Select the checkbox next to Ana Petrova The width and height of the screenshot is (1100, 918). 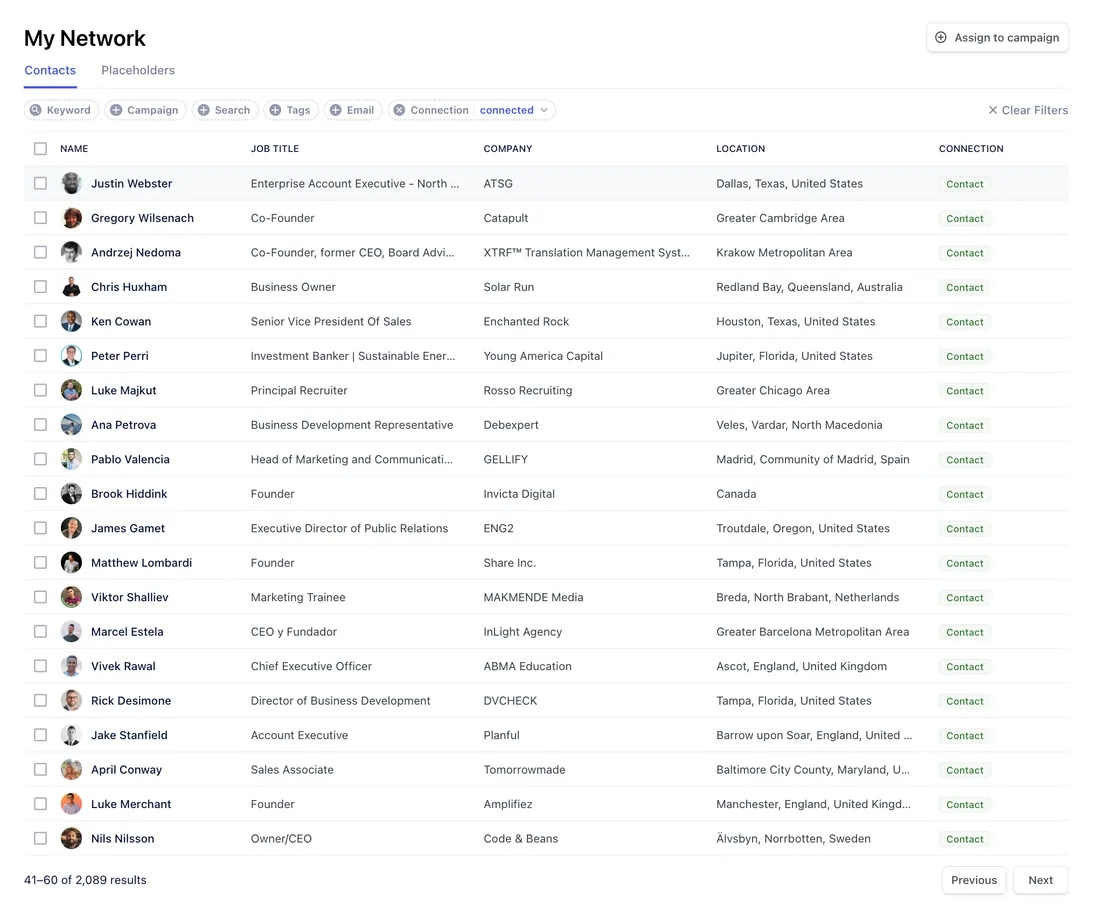(41, 424)
